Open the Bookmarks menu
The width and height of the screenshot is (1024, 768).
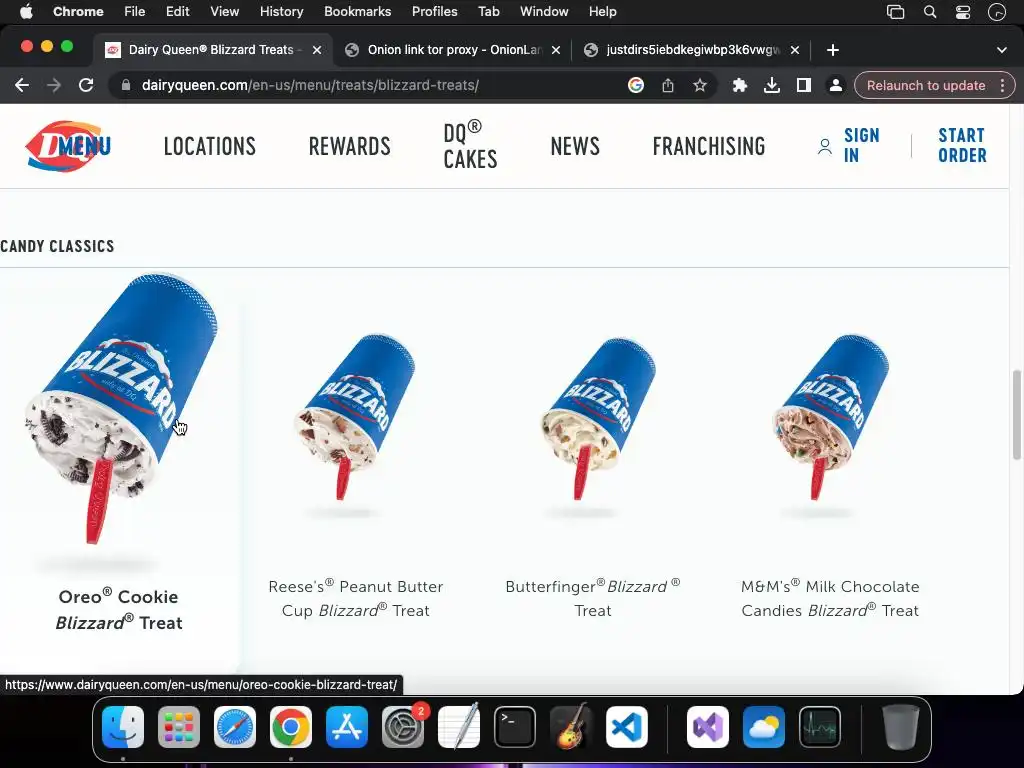click(x=357, y=12)
